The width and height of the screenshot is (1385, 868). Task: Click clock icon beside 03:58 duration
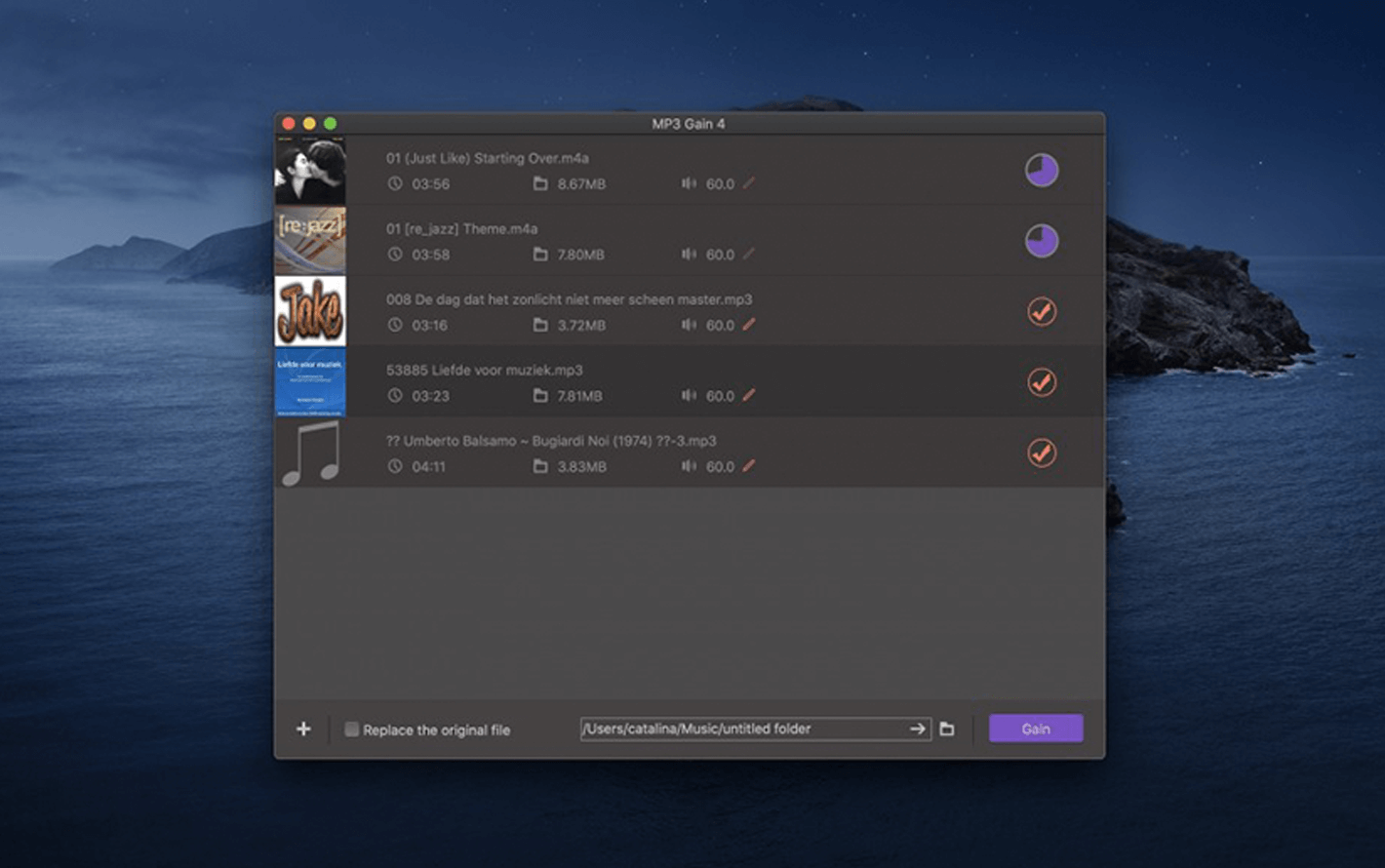395,255
